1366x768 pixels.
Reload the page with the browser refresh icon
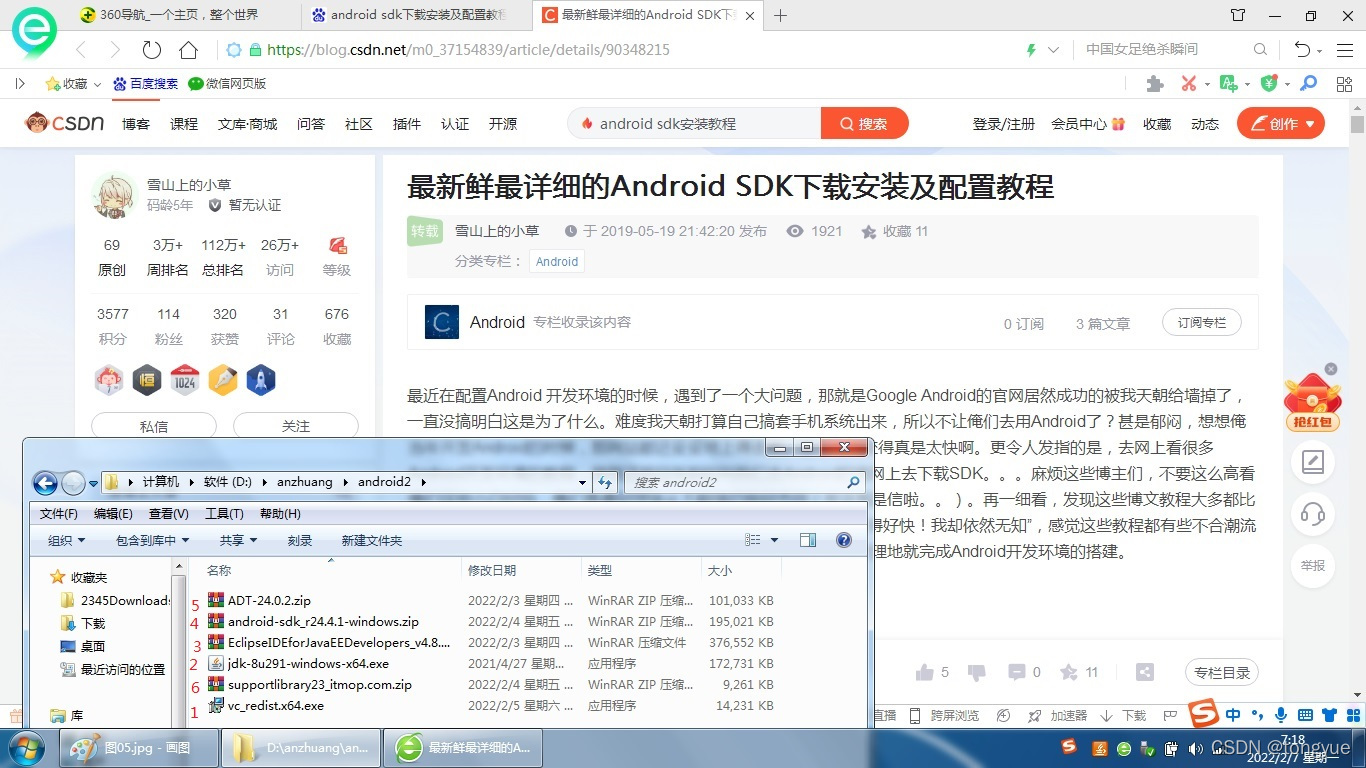point(152,50)
